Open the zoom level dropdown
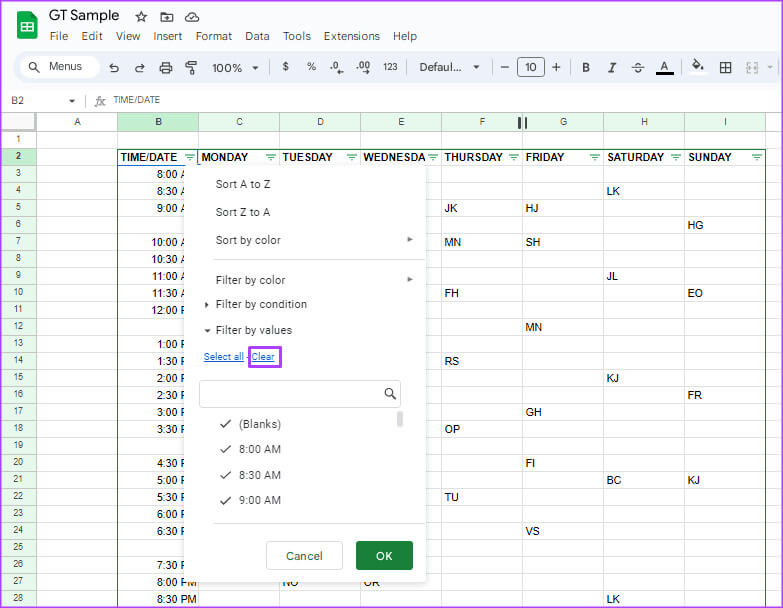 [x=235, y=68]
